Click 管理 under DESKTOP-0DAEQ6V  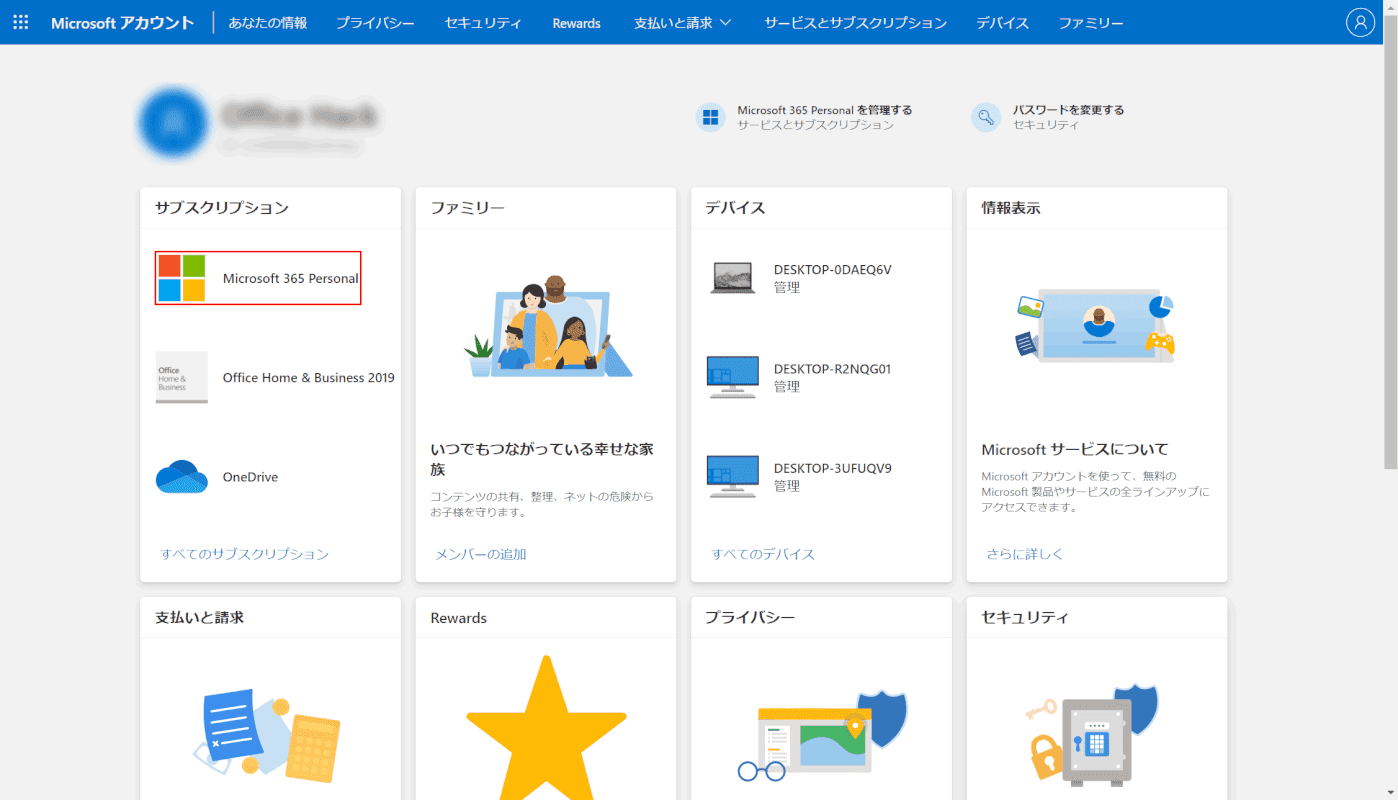[787, 287]
